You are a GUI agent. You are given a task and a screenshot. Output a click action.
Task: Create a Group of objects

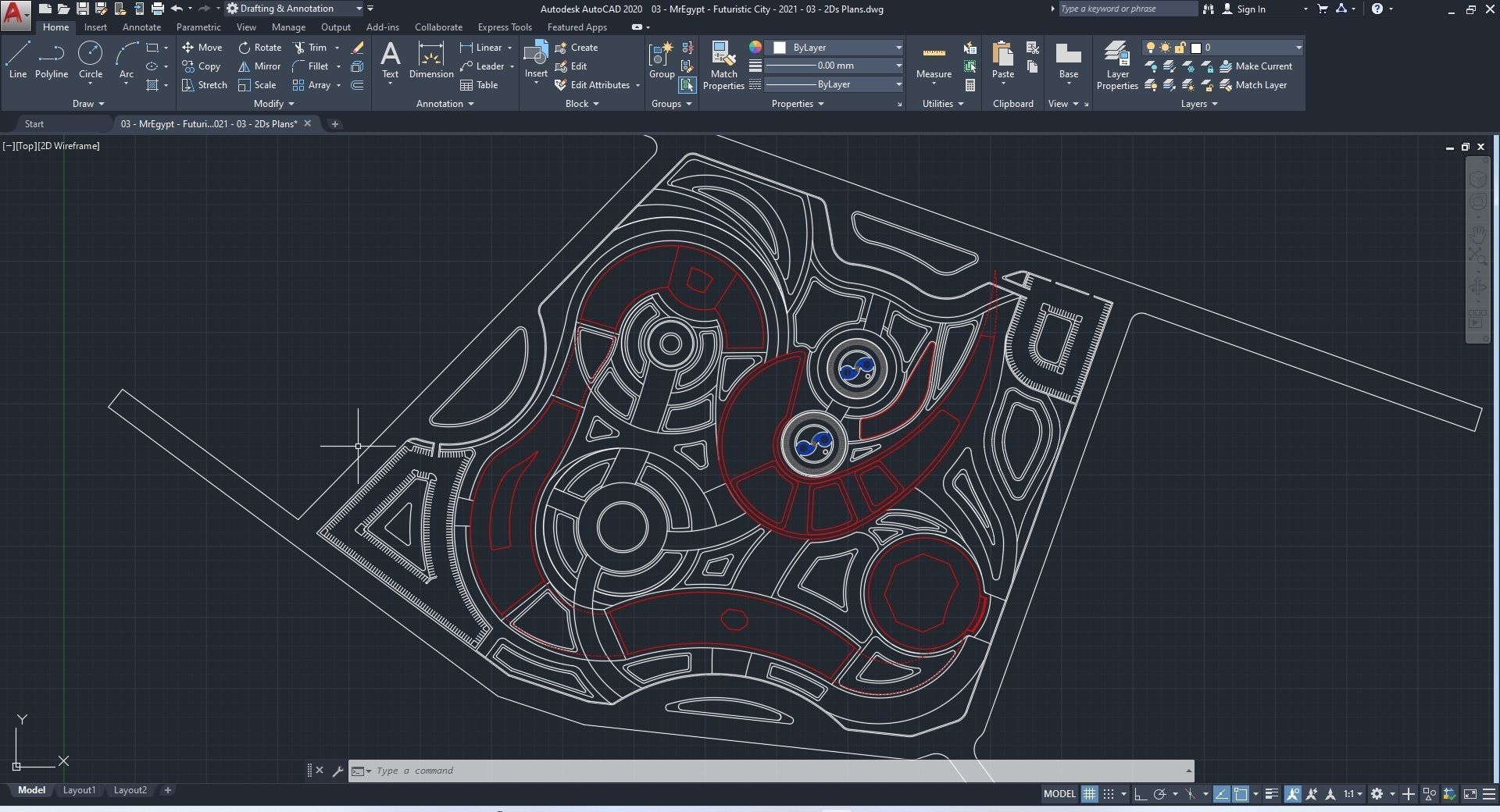pyautogui.click(x=661, y=61)
